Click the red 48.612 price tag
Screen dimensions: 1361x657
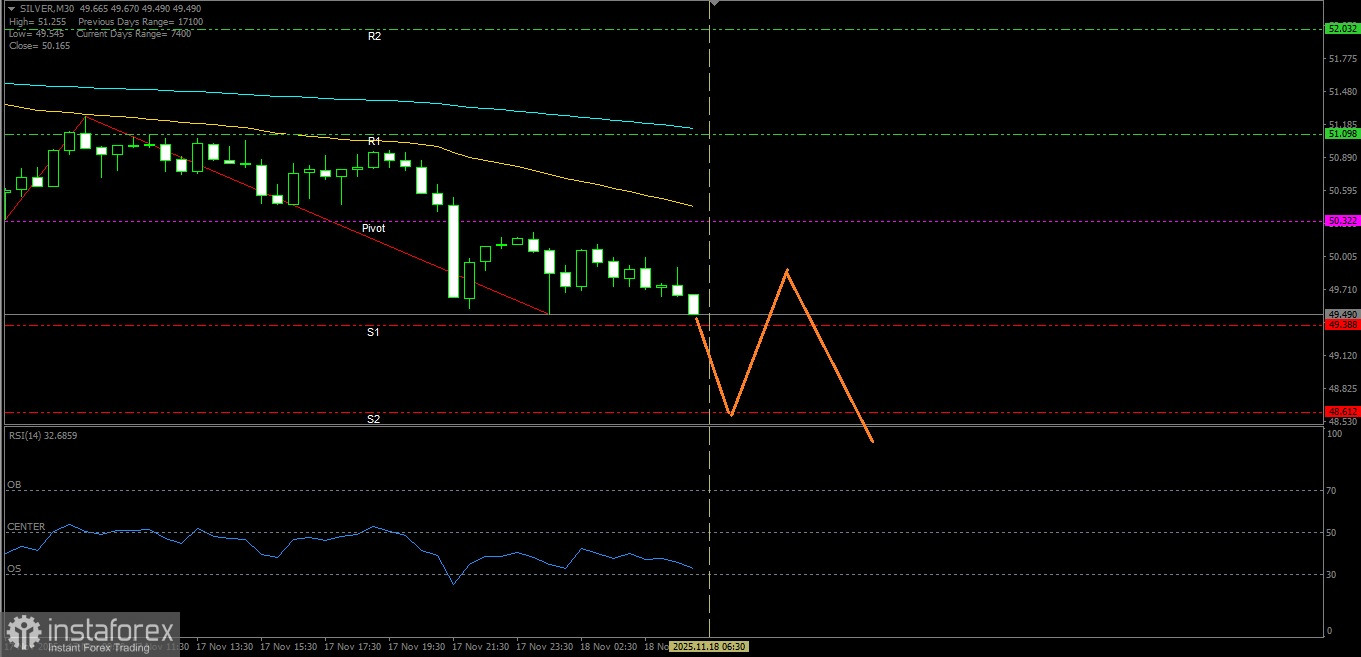1341,411
